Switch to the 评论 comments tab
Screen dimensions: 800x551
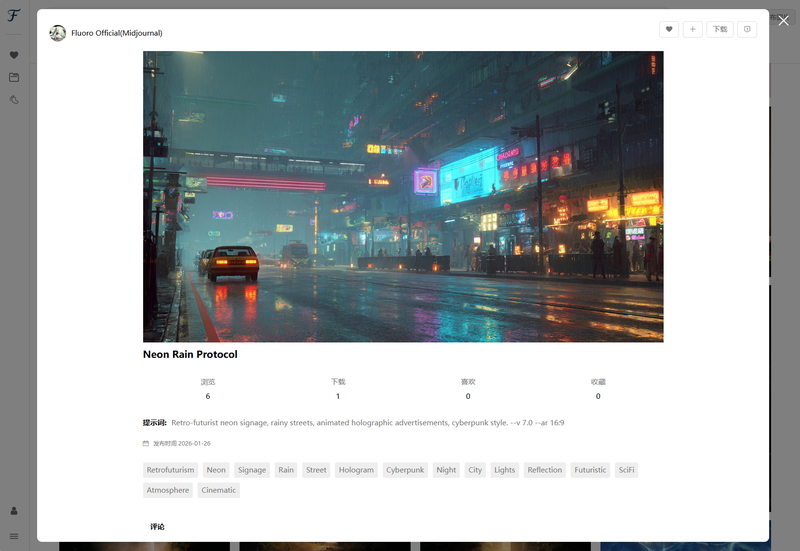tap(157, 527)
